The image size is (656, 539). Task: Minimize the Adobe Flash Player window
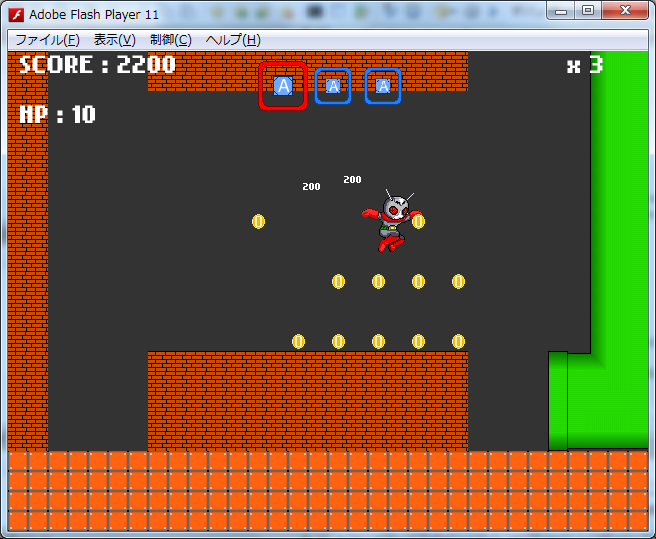click(x=561, y=11)
